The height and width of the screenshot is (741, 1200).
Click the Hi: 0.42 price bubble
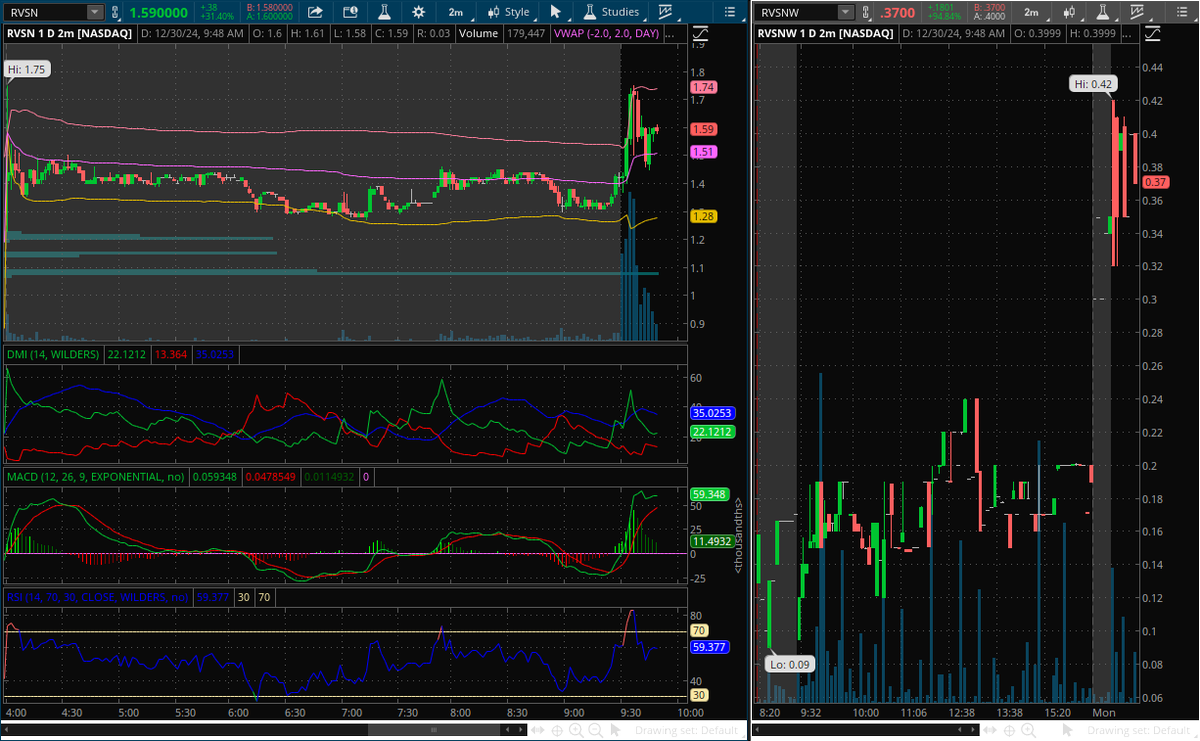click(x=1092, y=84)
